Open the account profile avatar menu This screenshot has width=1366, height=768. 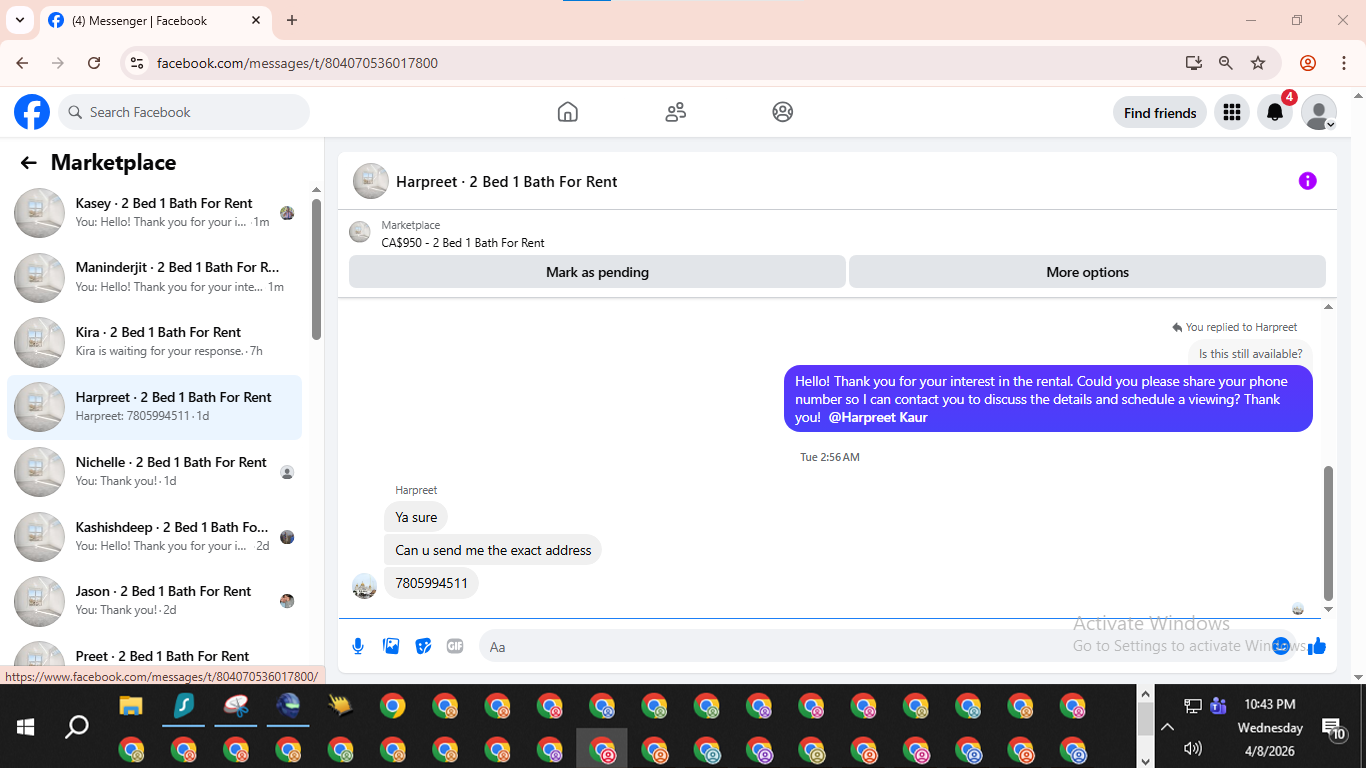pos(1319,113)
